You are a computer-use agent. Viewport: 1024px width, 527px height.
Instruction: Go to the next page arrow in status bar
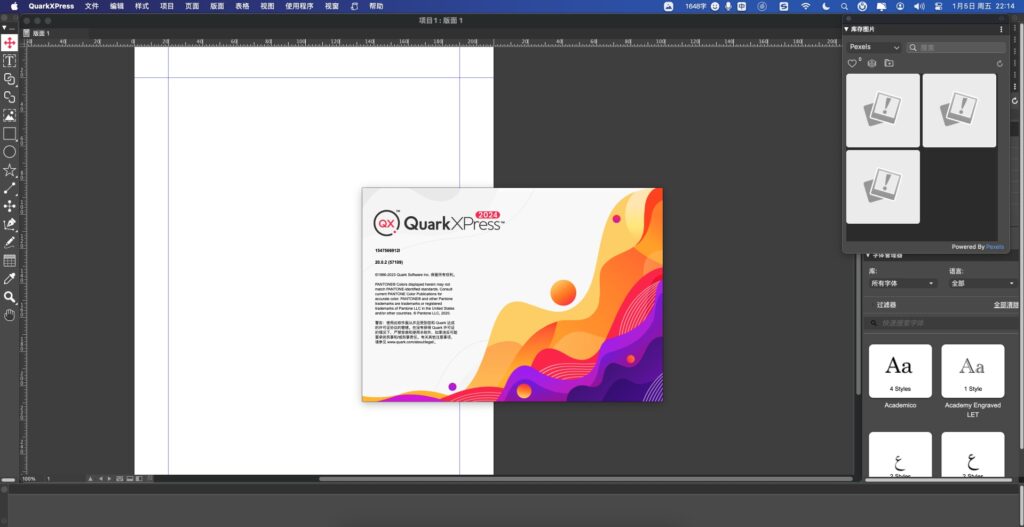pos(109,479)
